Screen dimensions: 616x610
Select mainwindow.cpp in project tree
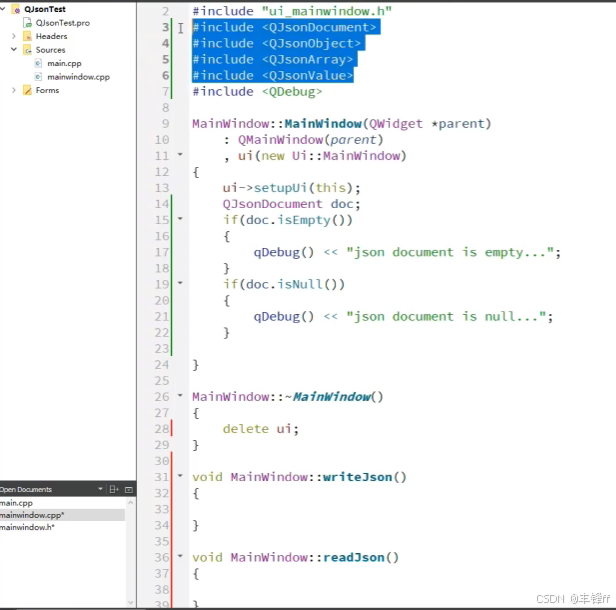click(x=78, y=77)
